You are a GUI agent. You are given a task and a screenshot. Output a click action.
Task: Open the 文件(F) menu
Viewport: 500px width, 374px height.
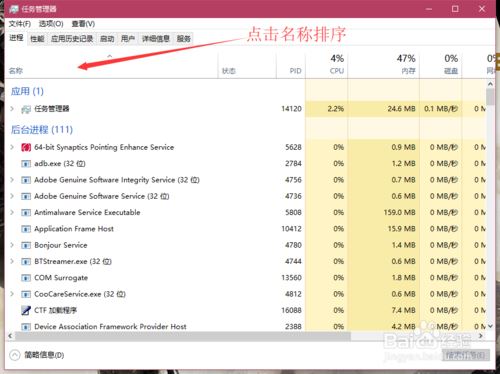[20, 24]
